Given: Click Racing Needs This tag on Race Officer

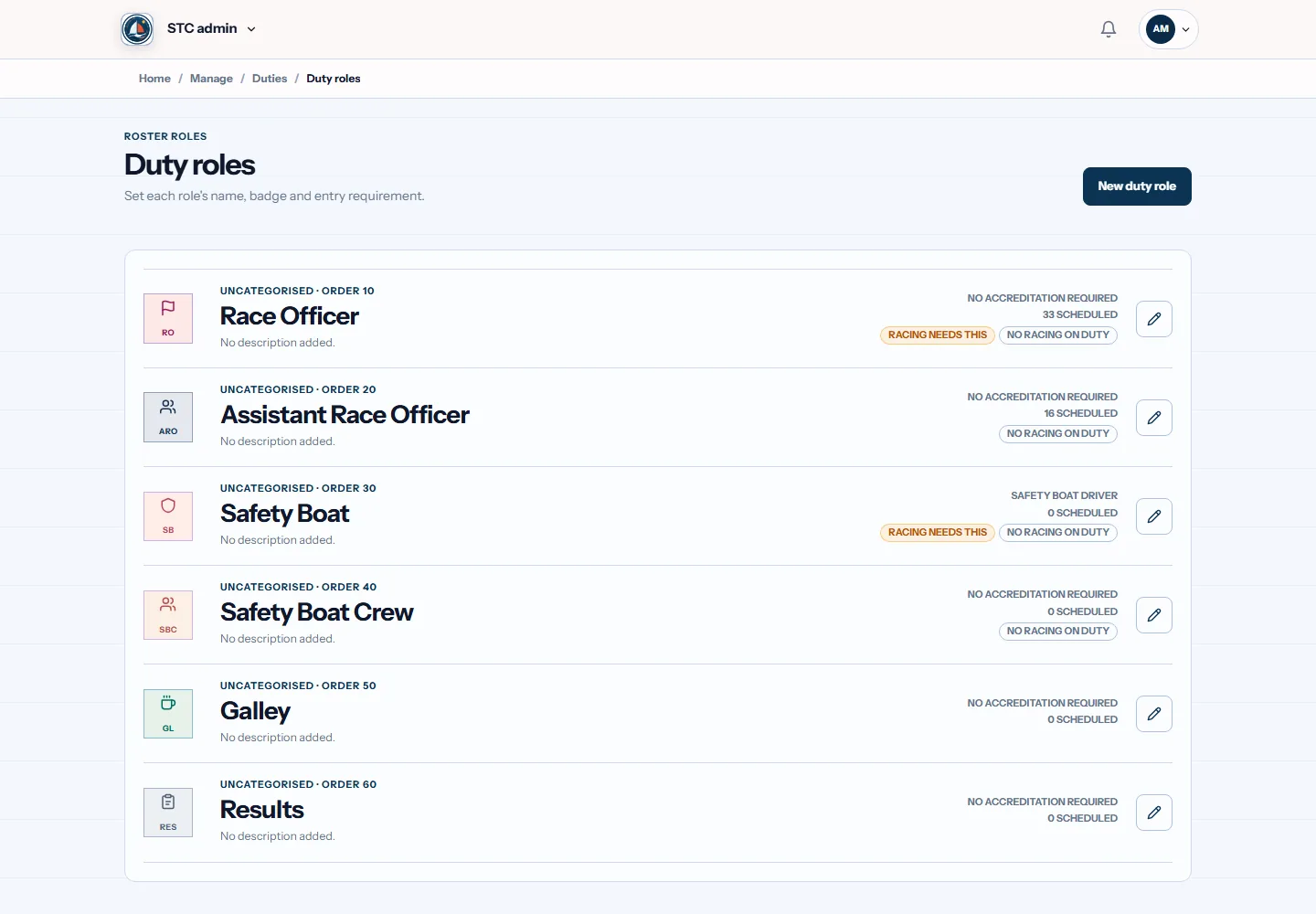Looking at the screenshot, I should (x=938, y=335).
